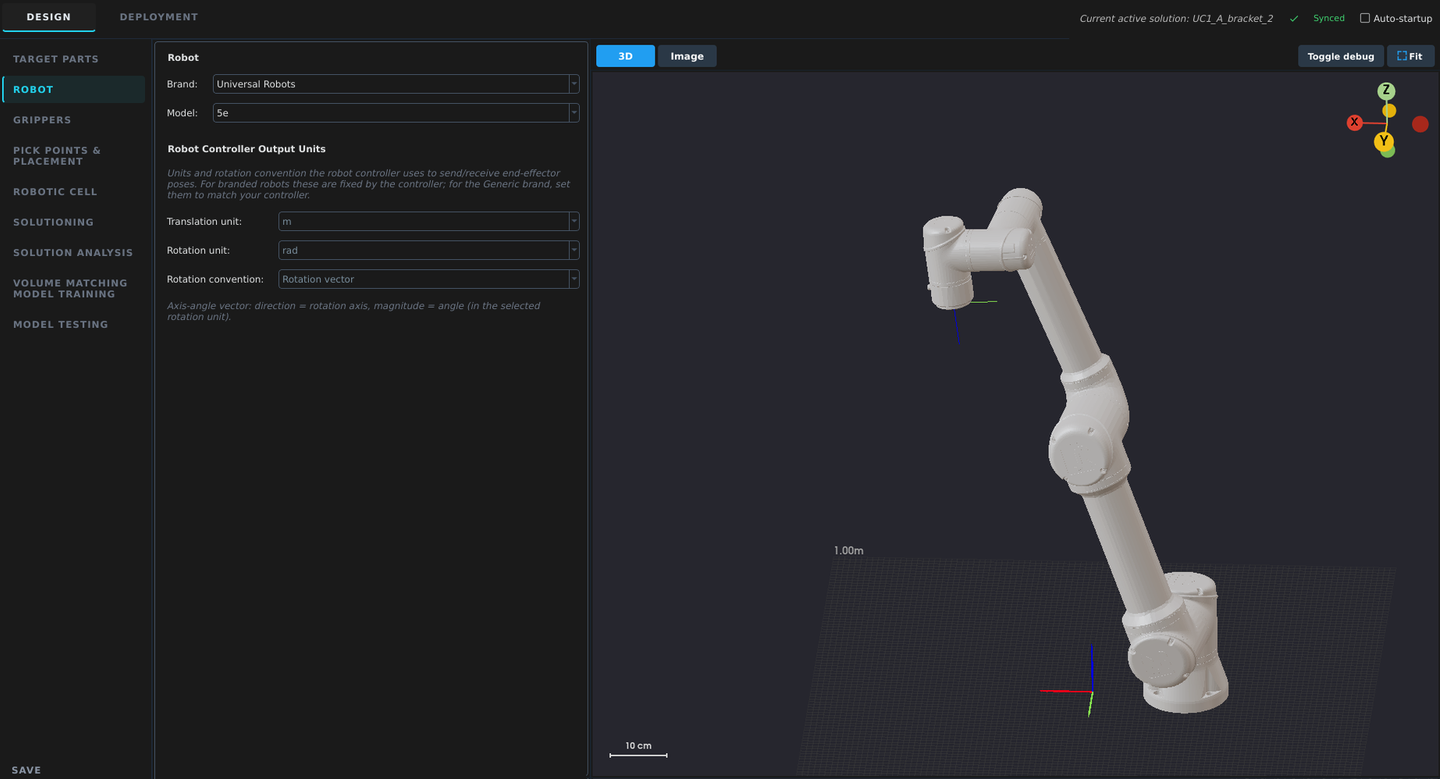This screenshot has width=1440, height=779.
Task: Select the Robot sidebar item
Action: 73,89
